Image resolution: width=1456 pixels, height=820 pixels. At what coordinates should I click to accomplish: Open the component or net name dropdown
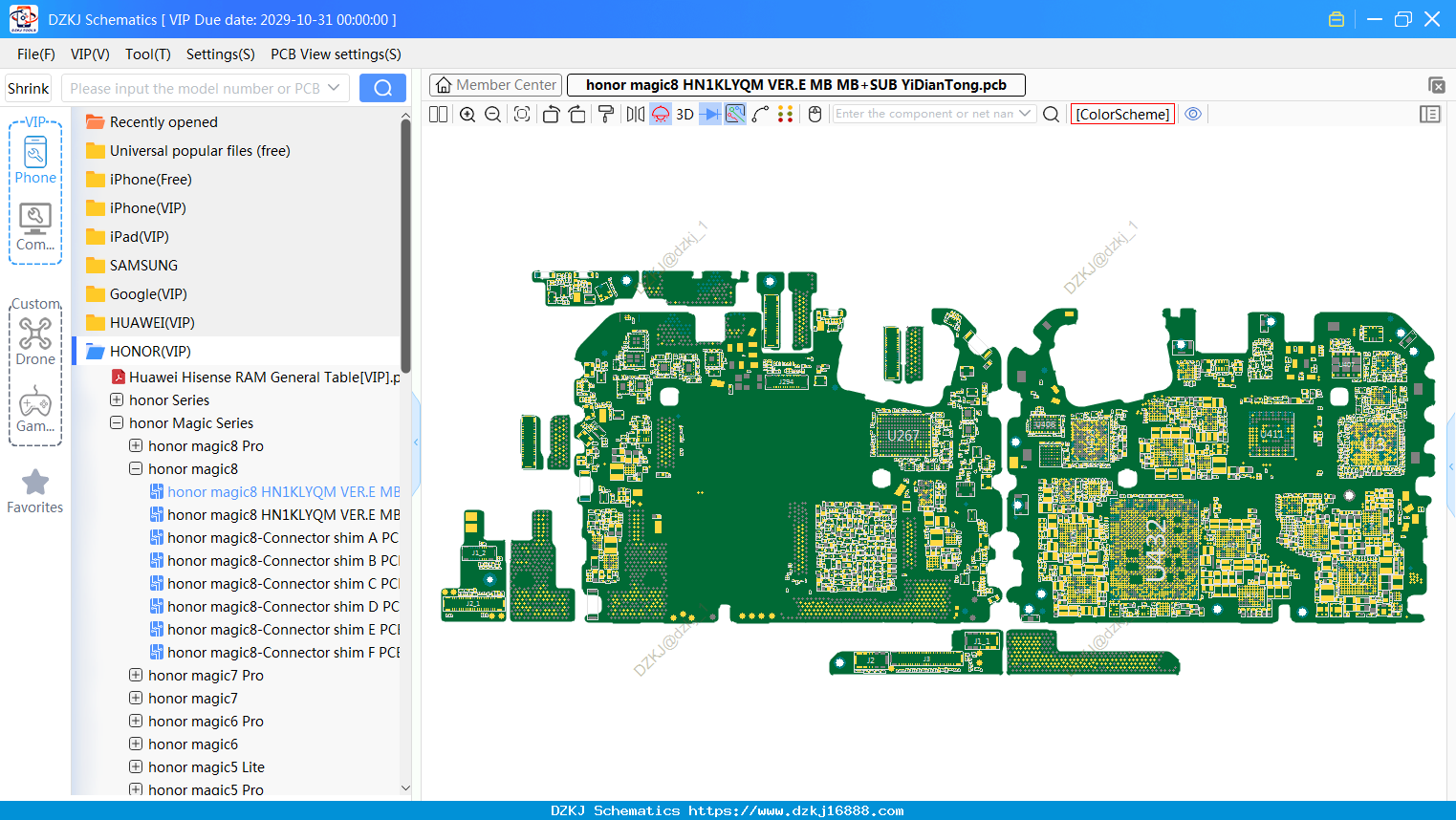click(x=1026, y=114)
